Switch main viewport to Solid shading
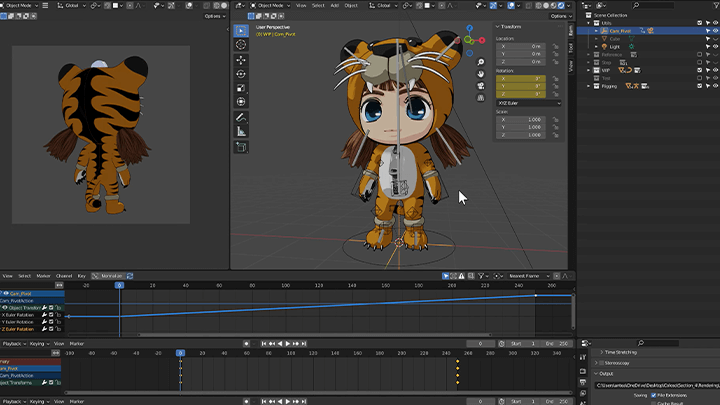The width and height of the screenshot is (720, 405). (546, 6)
